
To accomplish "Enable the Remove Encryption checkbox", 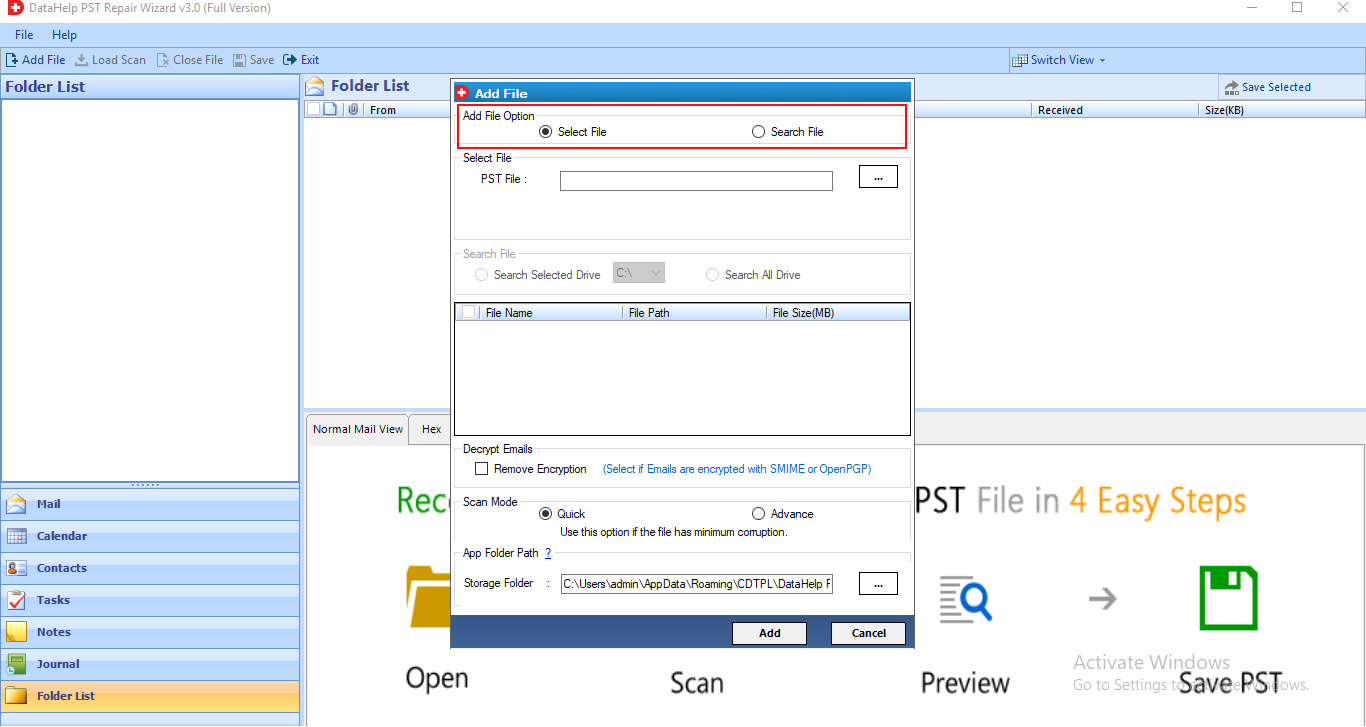I will point(482,469).
